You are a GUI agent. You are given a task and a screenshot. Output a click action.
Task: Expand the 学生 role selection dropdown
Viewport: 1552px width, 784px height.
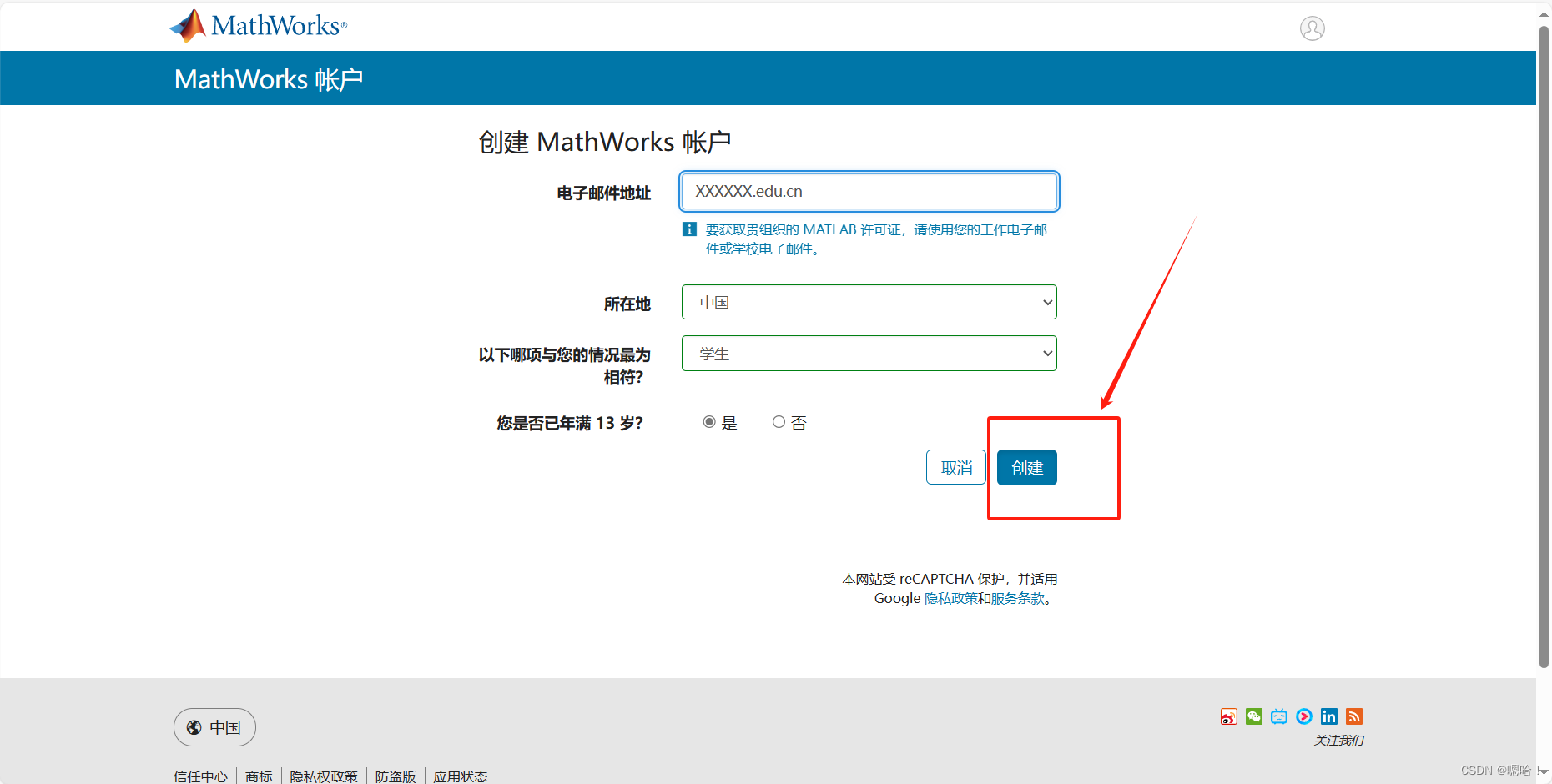tap(868, 353)
